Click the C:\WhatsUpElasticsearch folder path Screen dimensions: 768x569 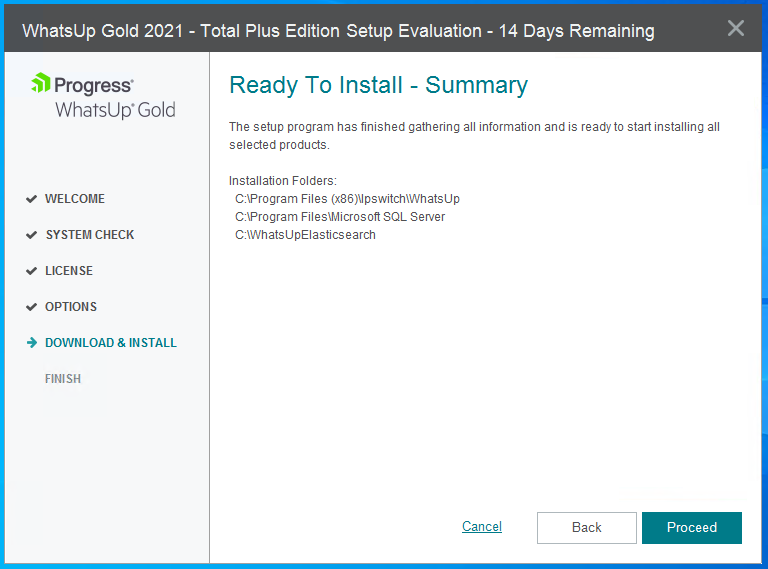click(x=305, y=235)
